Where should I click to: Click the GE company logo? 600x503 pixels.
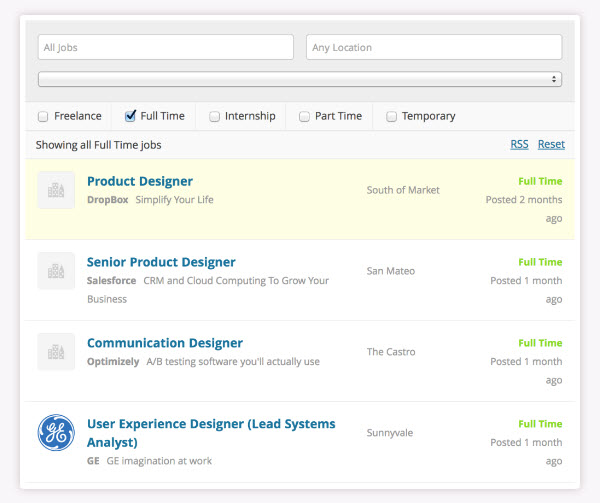click(56, 433)
